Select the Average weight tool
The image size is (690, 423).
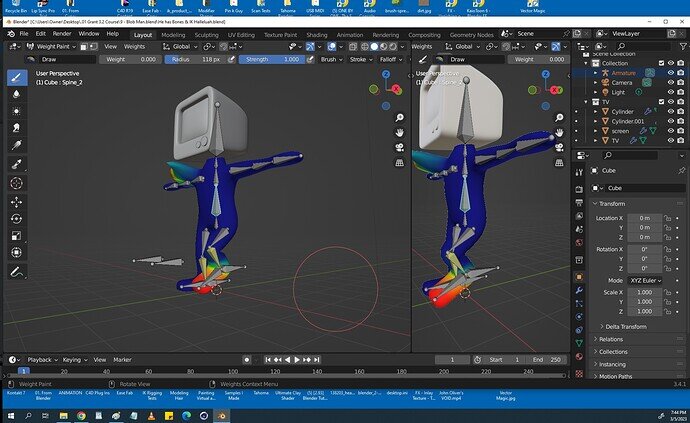point(17,111)
